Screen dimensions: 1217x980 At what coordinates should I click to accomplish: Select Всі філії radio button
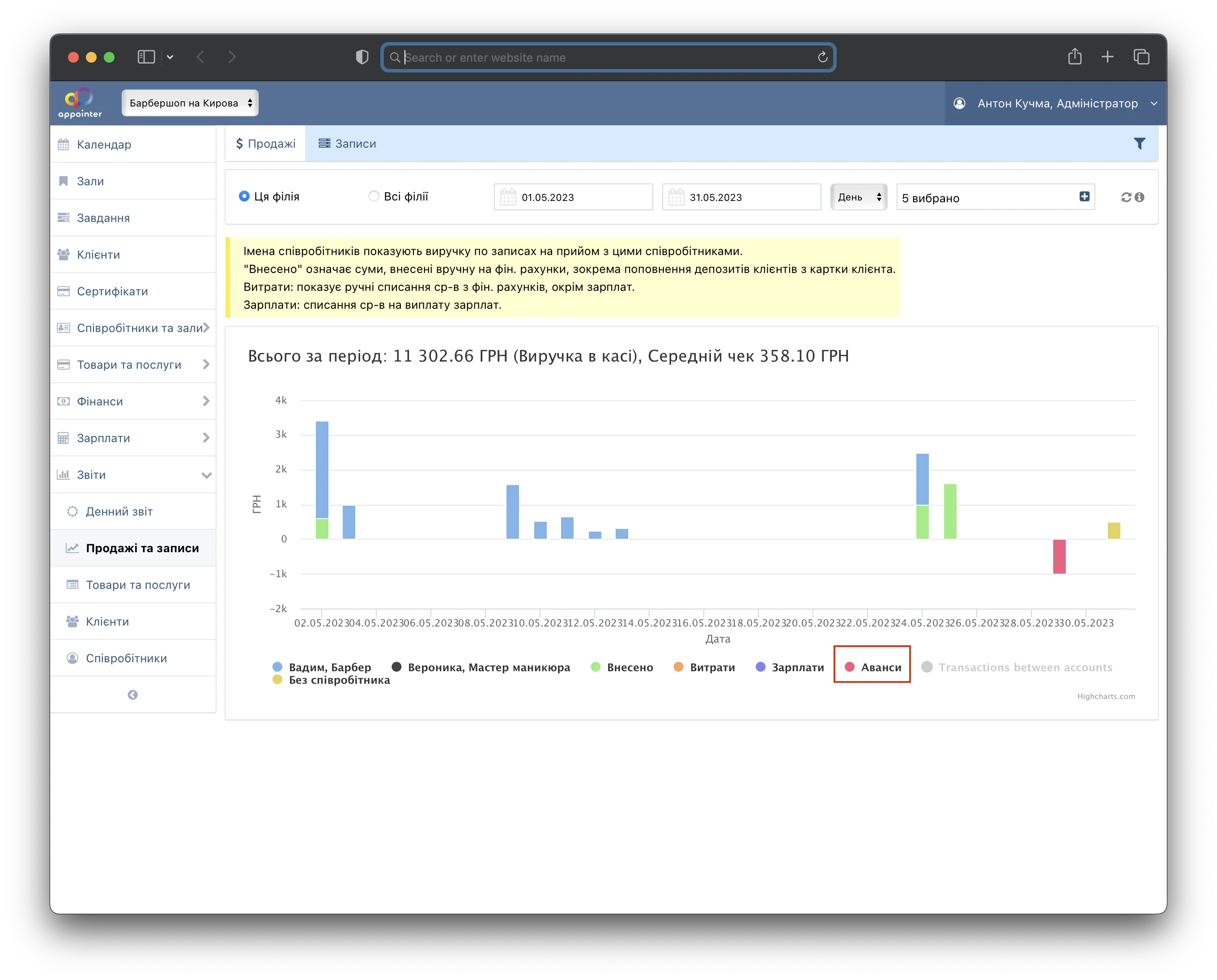[x=374, y=196]
